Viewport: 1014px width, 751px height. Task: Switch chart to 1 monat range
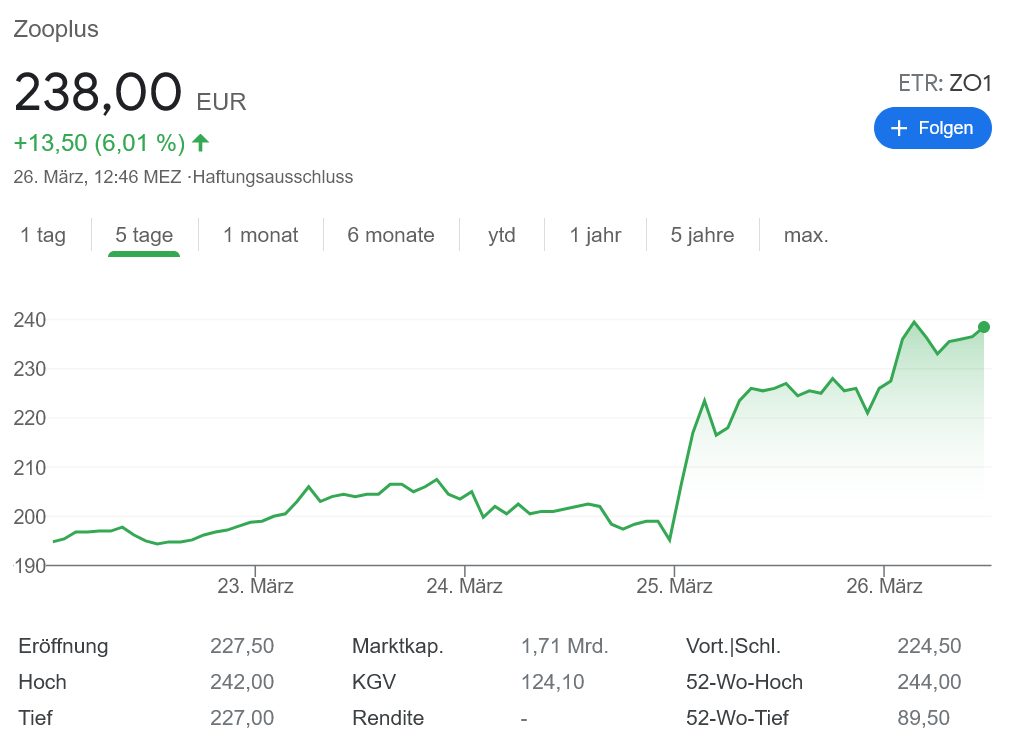point(260,235)
